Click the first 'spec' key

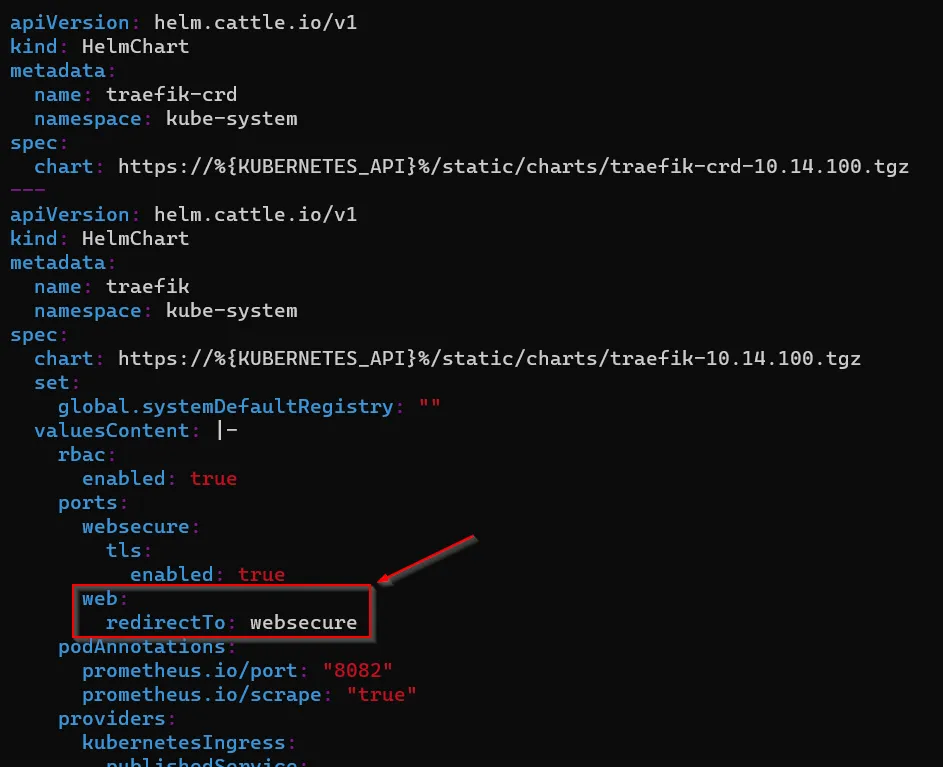point(34,143)
